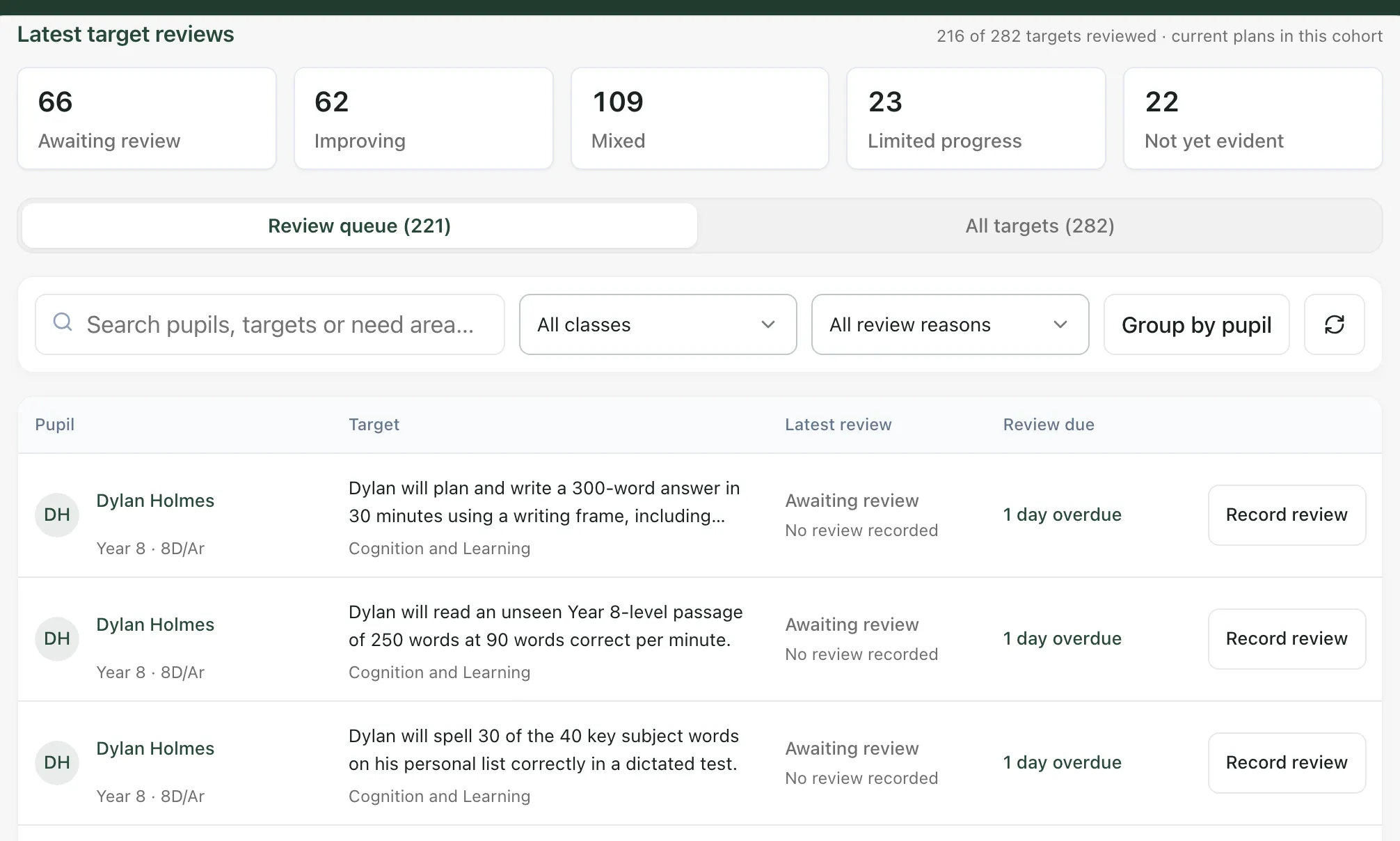Switch to Review queue (221) tab
Viewport: 1400px width, 841px height.
[x=360, y=226]
